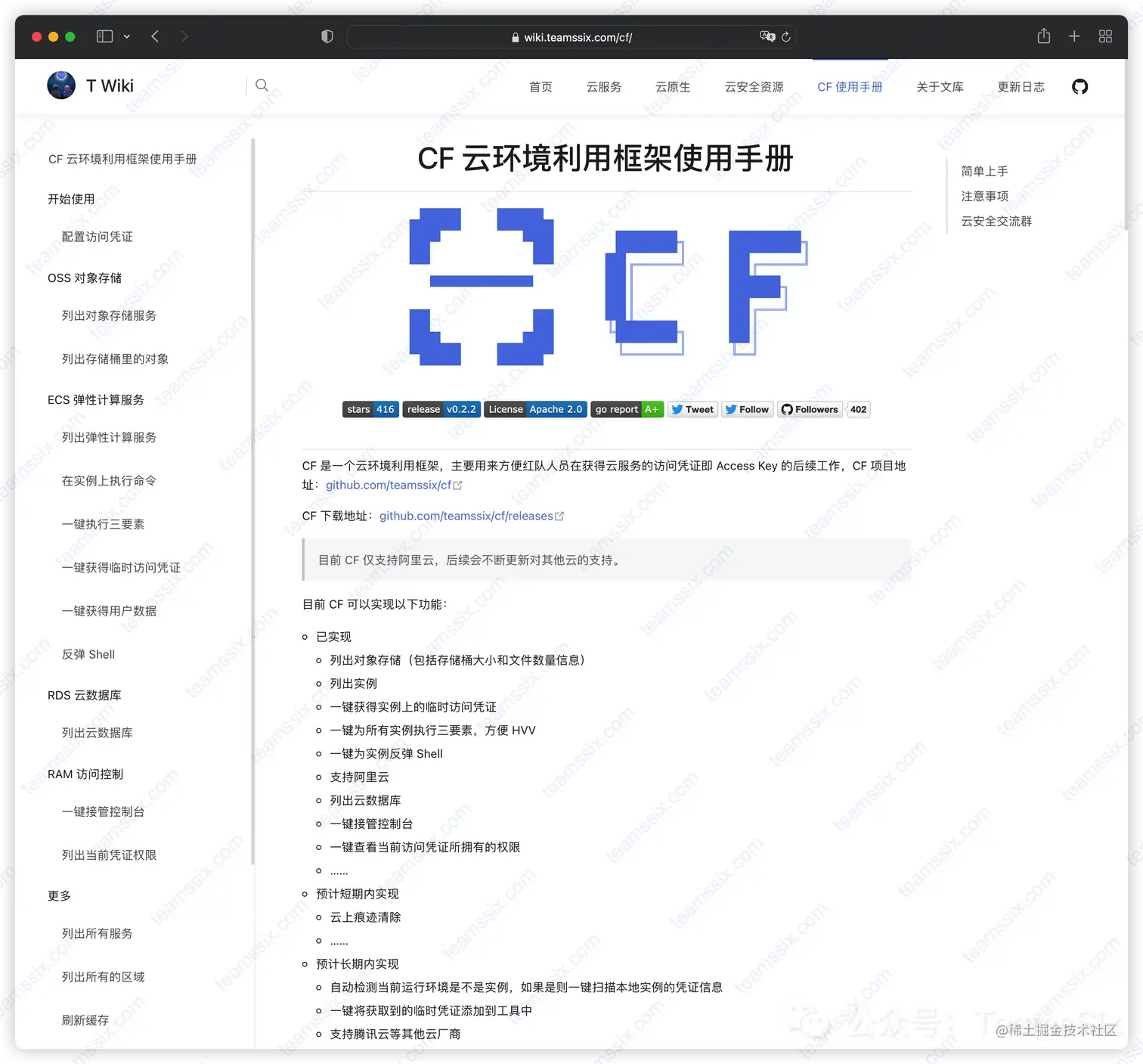Show the tab overview grid icon
The image size is (1143, 1064).
pos(1105,36)
